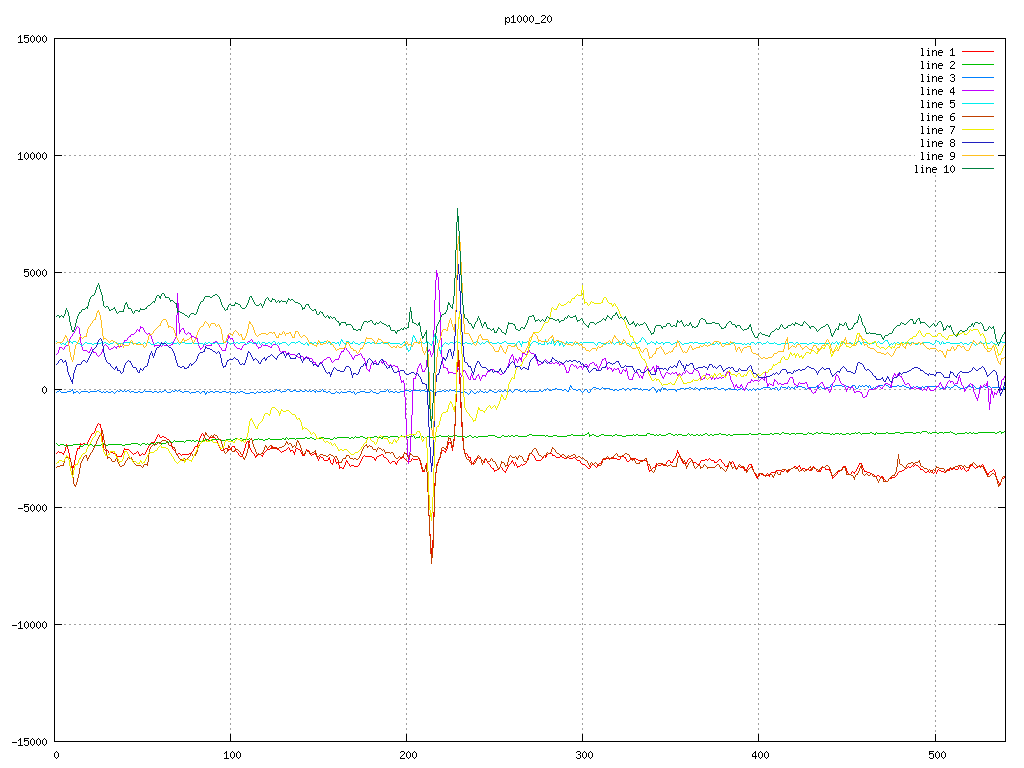Screen dimensions: 1024x768
Task: Select the 'line 2' legend label
Action: [937, 65]
